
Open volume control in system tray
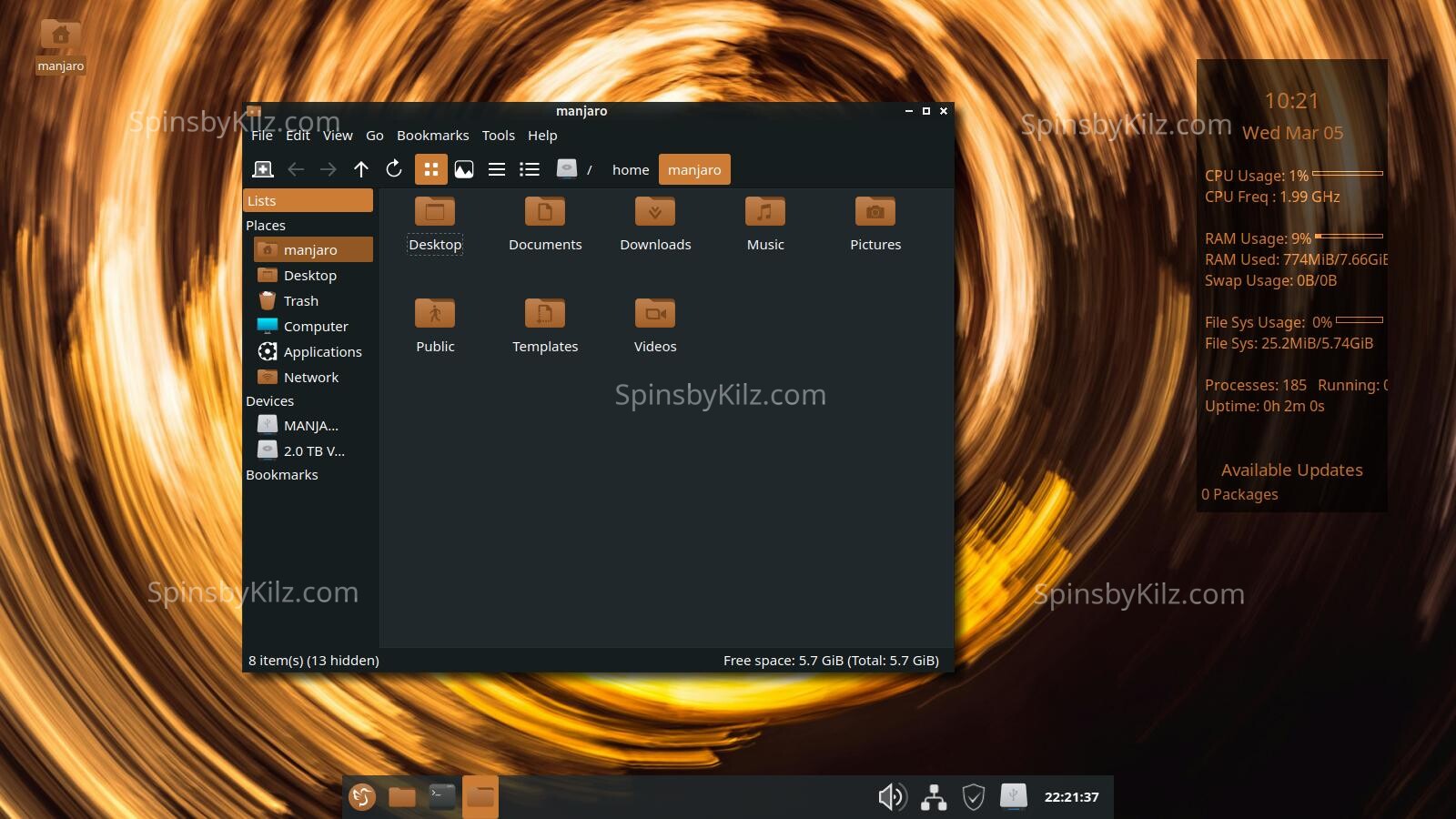pos(893,797)
